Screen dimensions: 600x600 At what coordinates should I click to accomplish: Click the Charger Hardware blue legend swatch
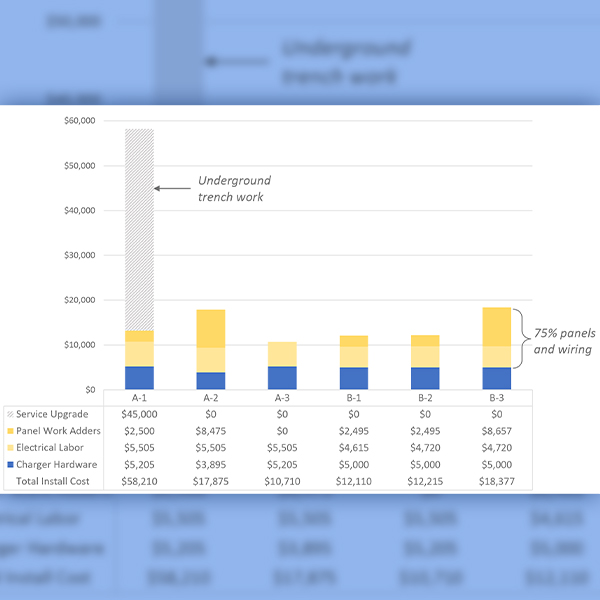pos(11,465)
